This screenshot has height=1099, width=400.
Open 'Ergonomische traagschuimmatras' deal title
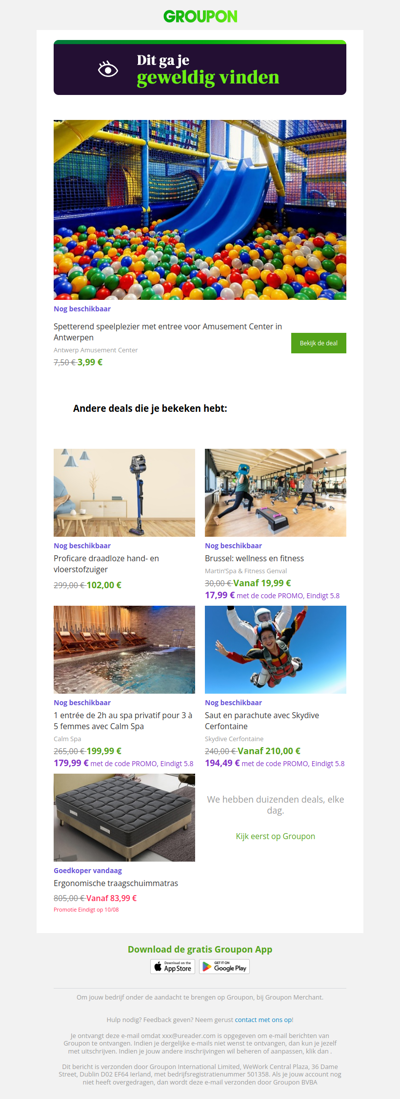click(106, 883)
